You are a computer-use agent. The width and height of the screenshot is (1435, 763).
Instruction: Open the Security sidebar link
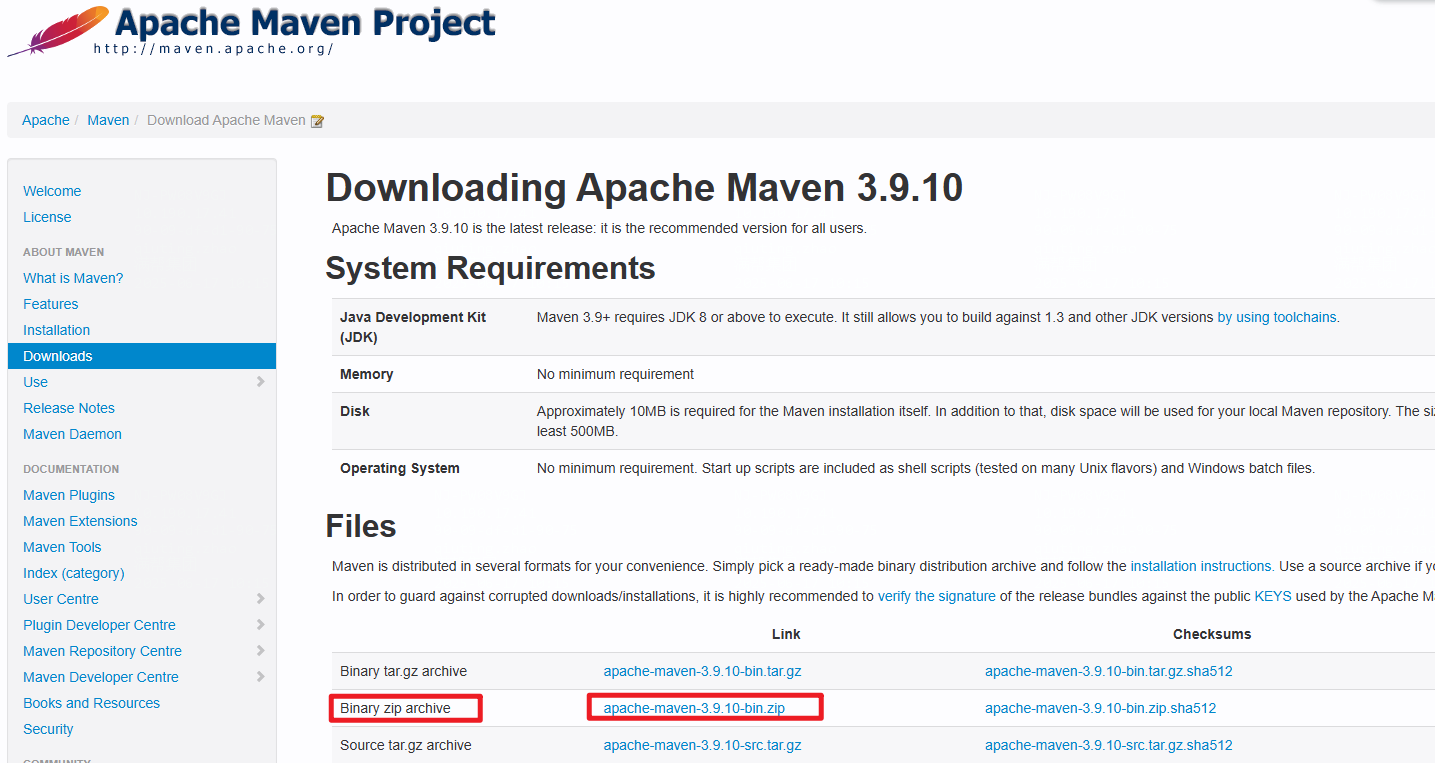[48, 729]
